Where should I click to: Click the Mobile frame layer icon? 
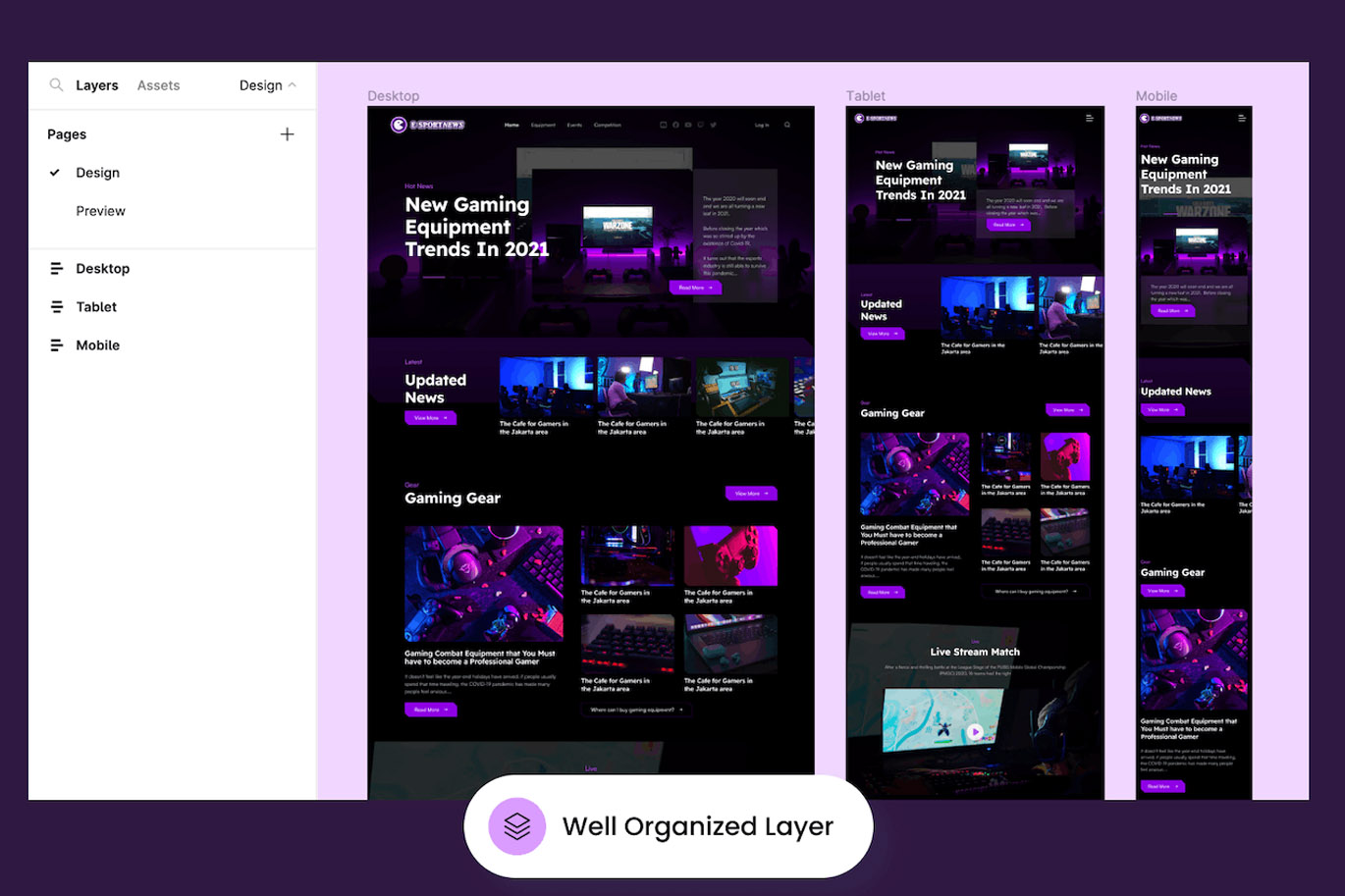(56, 345)
